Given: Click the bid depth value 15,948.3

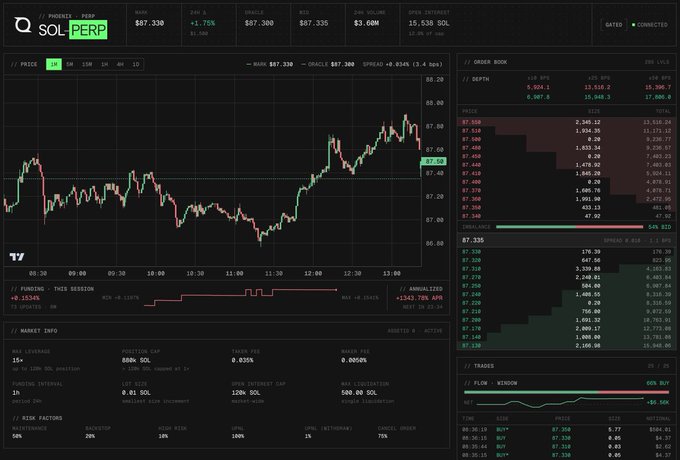Looking at the screenshot, I should (x=597, y=97).
